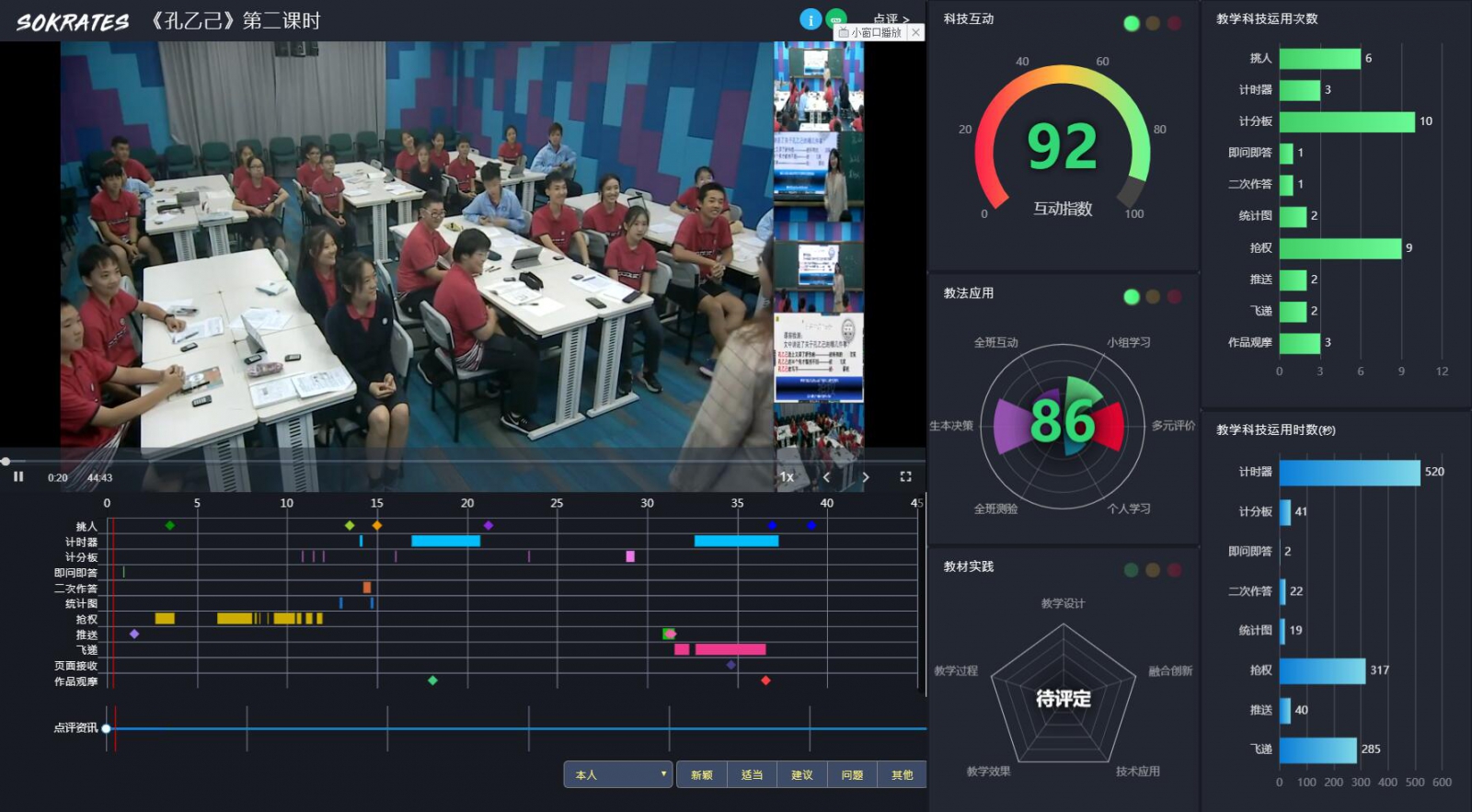The width and height of the screenshot is (1472, 812).
Task: Skip to next video segment arrow
Action: click(866, 476)
